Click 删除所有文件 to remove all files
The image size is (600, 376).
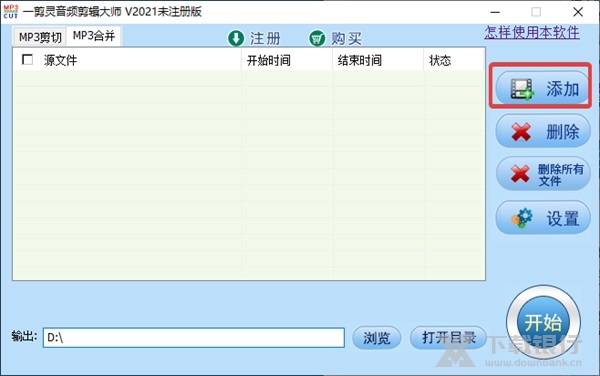pos(543,174)
